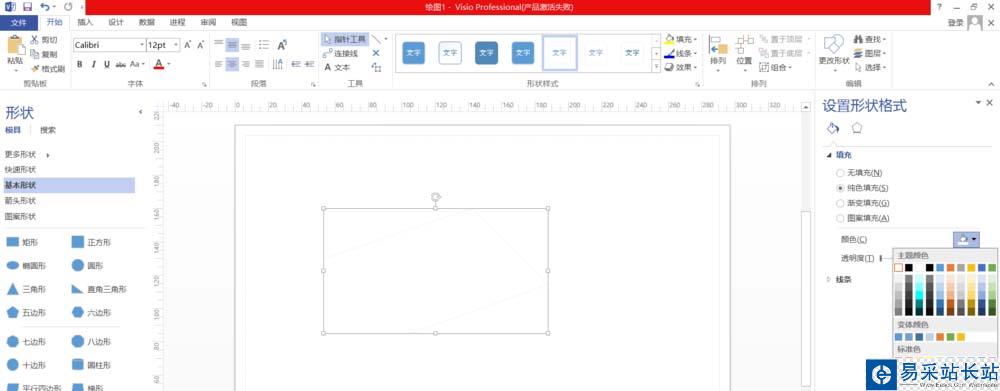The image size is (1000, 391).
Task: Select No Fill (无填充) radio button
Action: (840, 173)
